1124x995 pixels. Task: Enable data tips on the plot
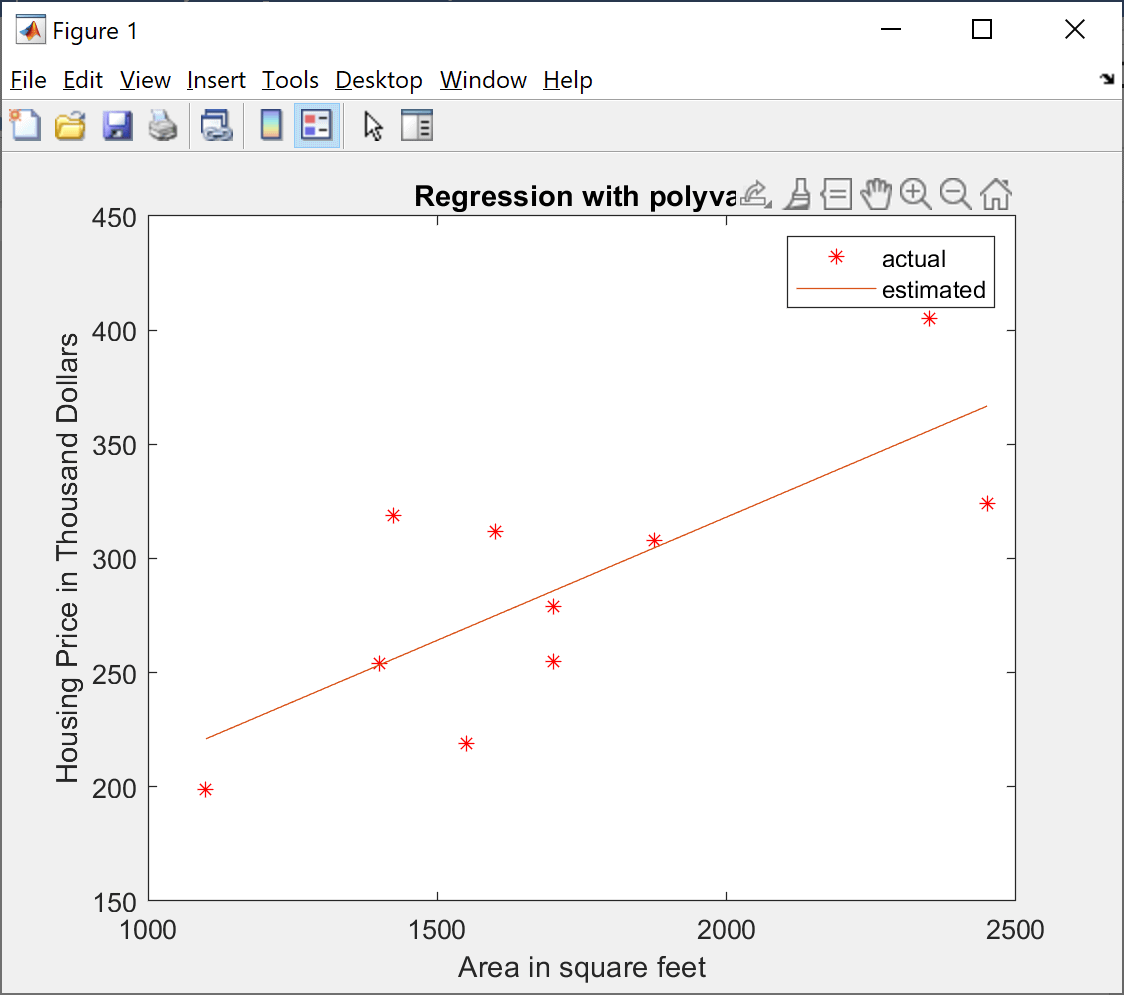pyautogui.click(x=836, y=193)
